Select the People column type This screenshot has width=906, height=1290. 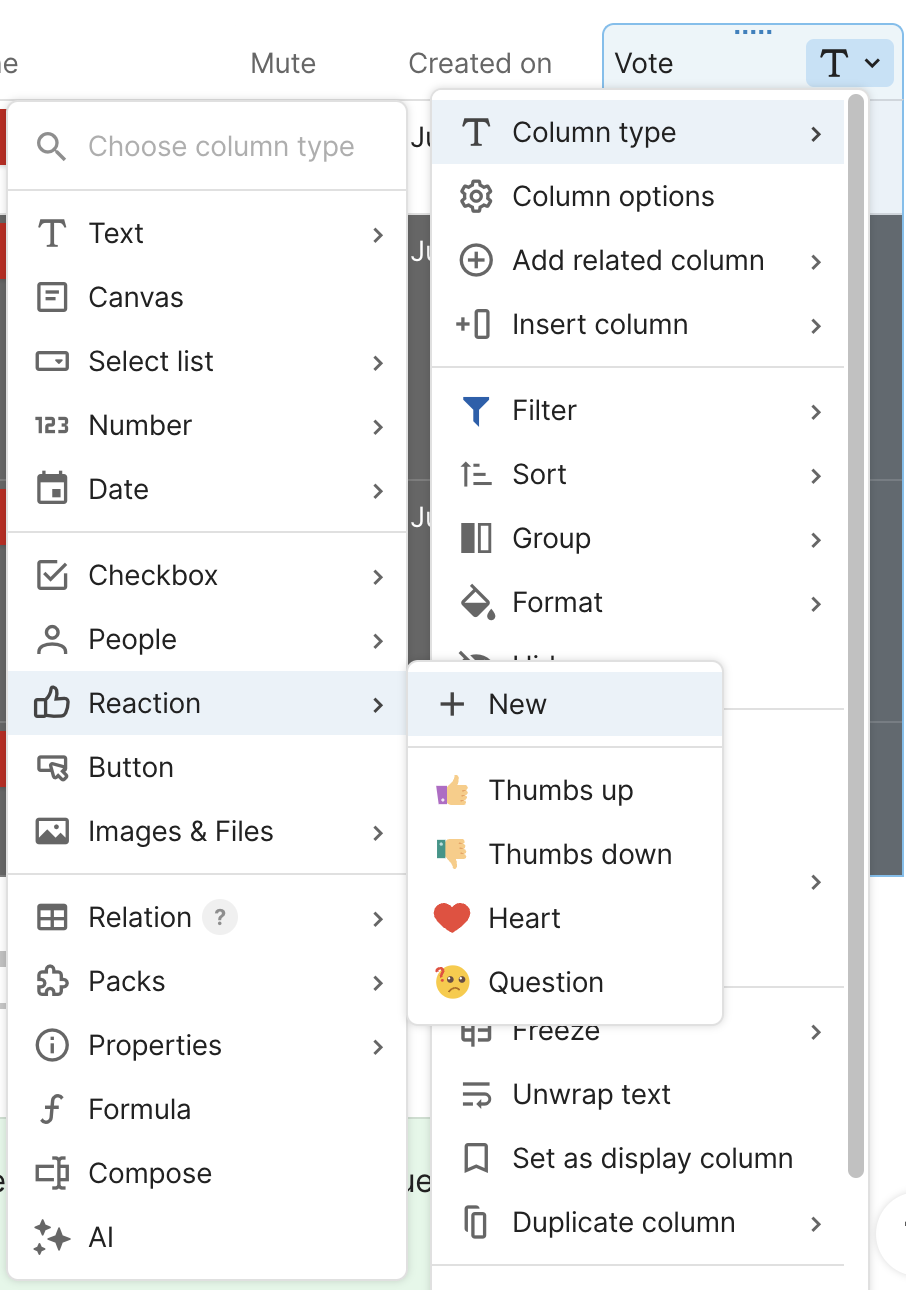pos(131,639)
